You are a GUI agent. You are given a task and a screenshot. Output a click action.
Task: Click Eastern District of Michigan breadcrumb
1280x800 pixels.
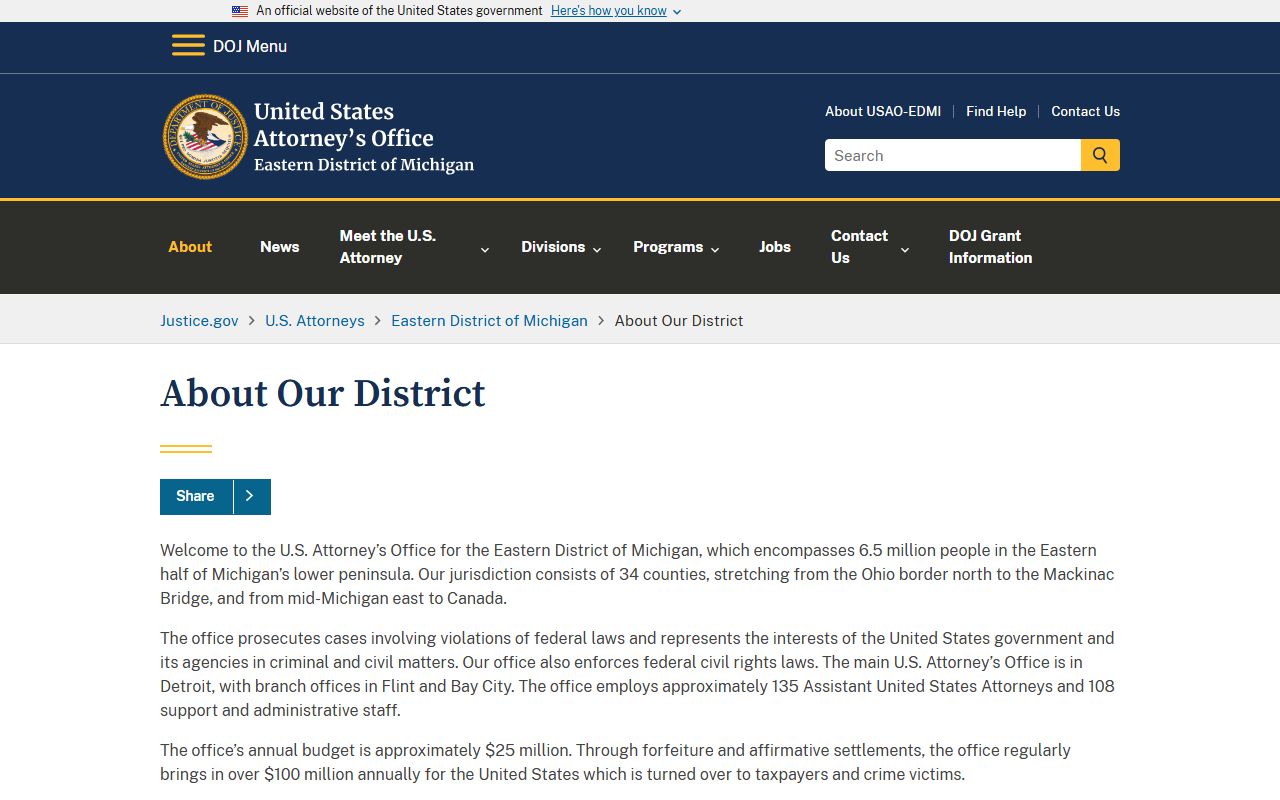point(489,321)
